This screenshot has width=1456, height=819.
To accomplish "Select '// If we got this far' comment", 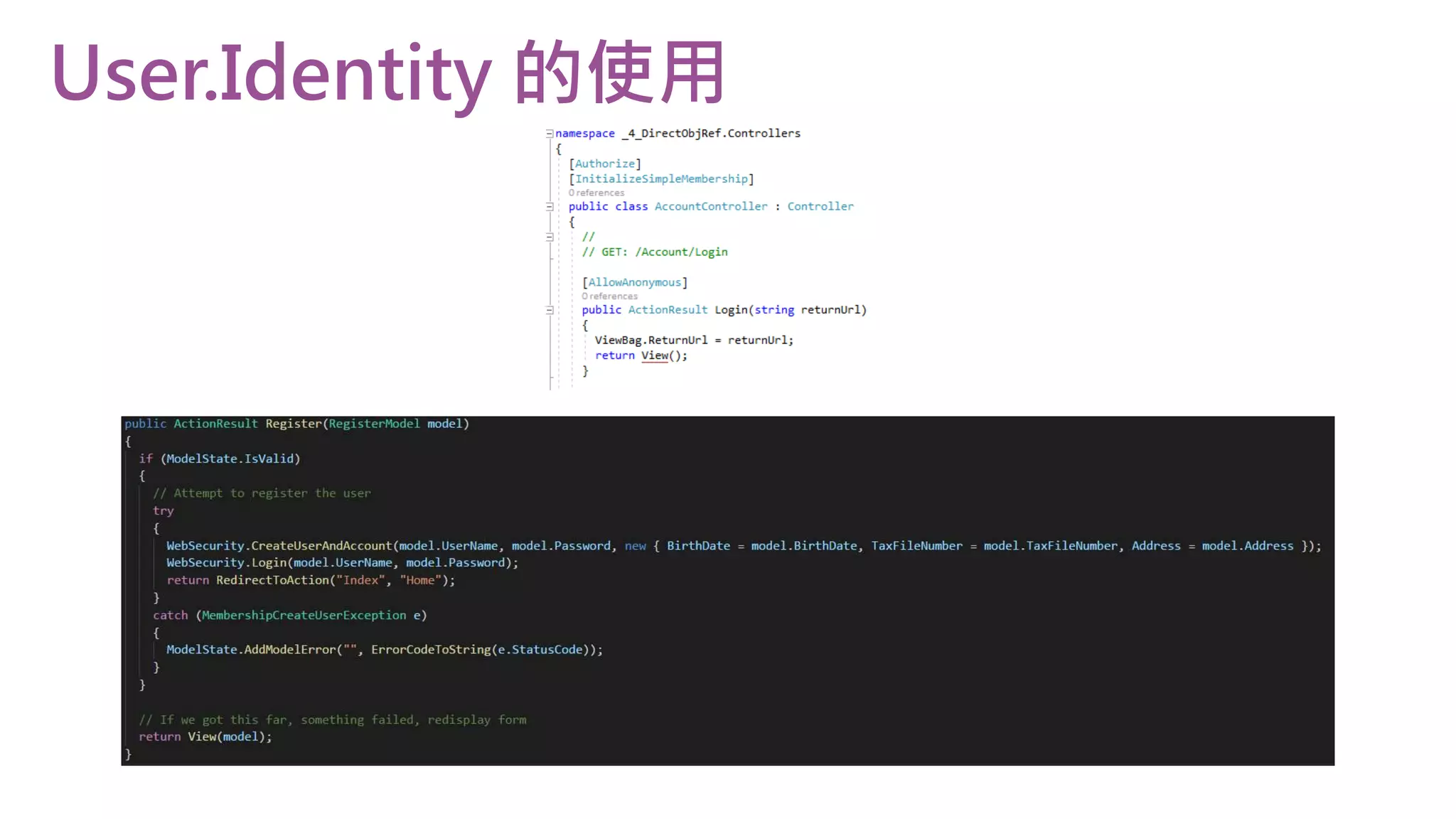I will [x=333, y=719].
